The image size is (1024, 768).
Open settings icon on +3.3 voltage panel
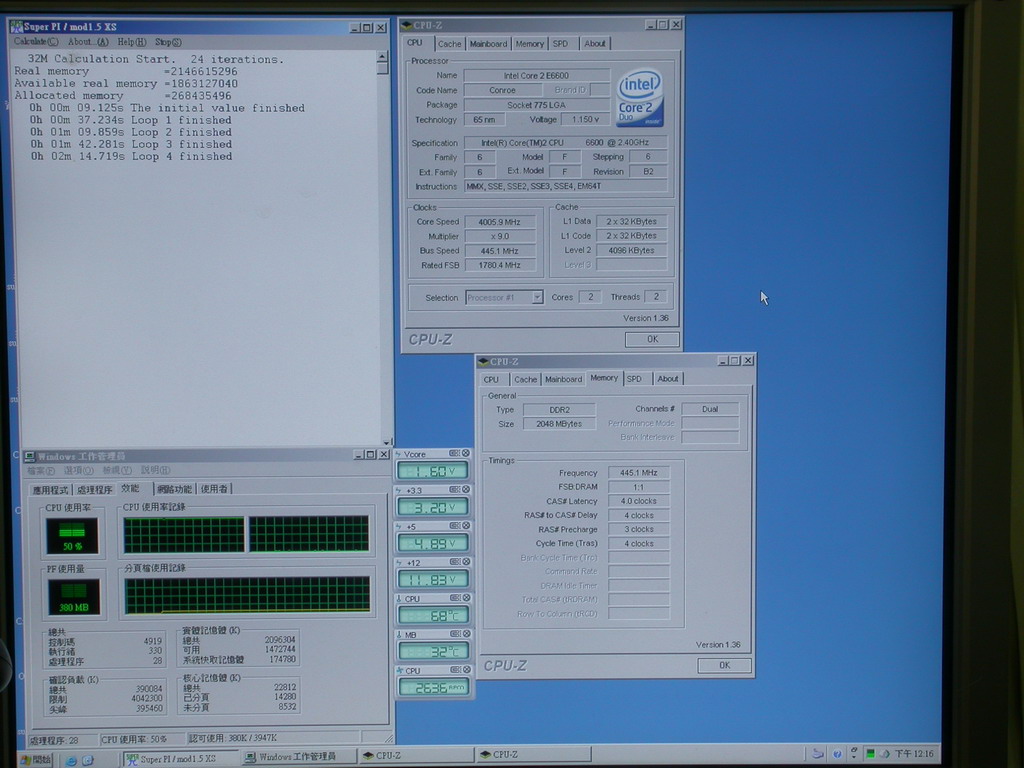454,490
